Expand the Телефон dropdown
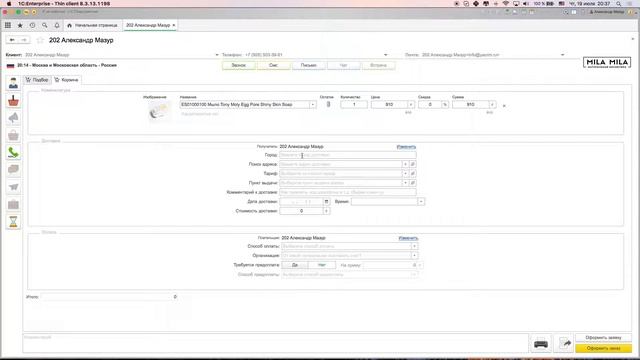The height and width of the screenshot is (360, 640). pos(386,55)
